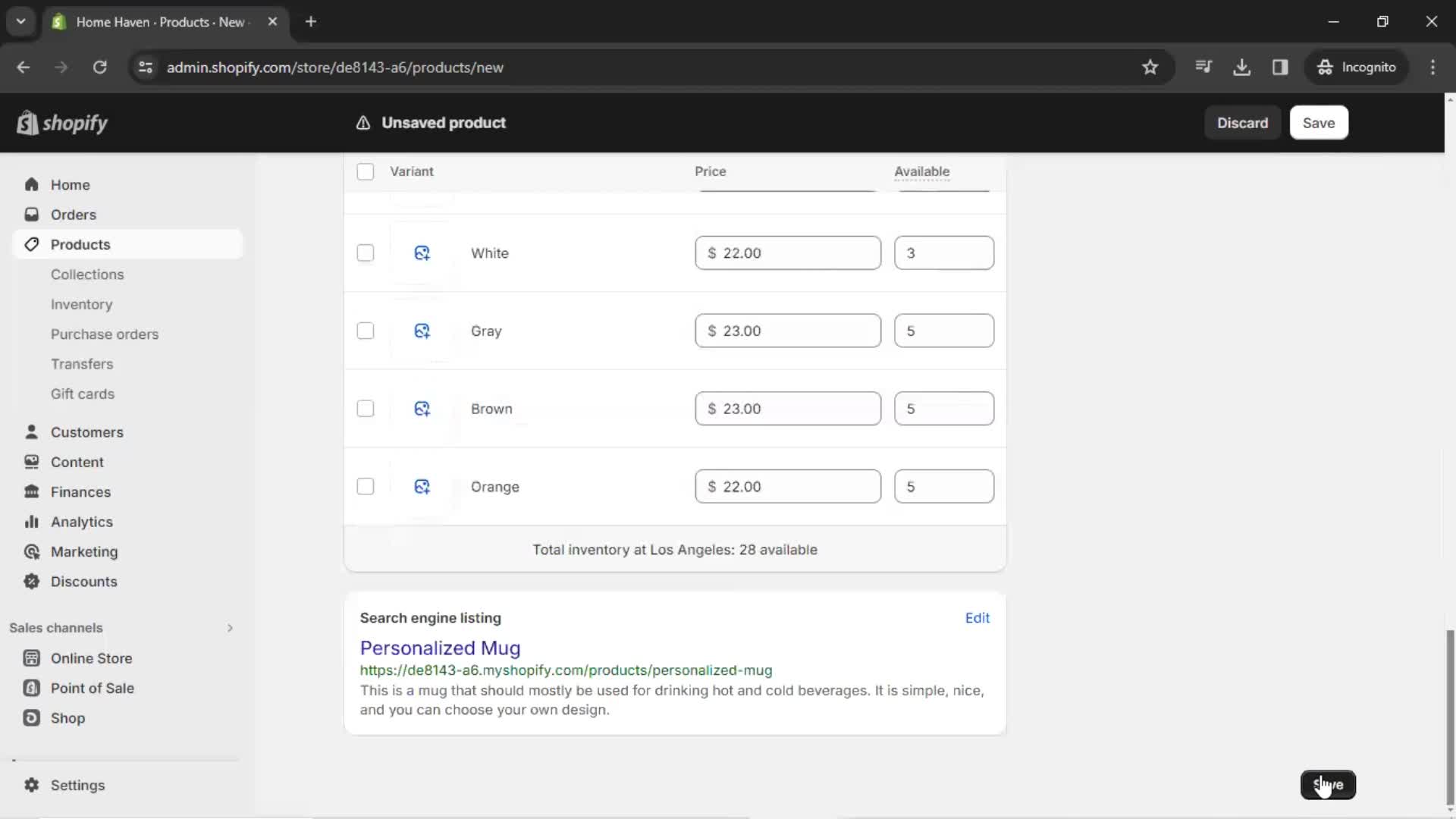Click the Personalized Mug SEO link
Screen dimensions: 1456x819
[x=566, y=670]
